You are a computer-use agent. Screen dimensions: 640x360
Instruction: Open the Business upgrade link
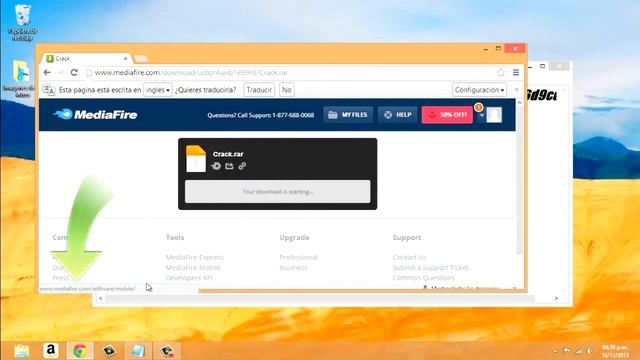(x=293, y=268)
